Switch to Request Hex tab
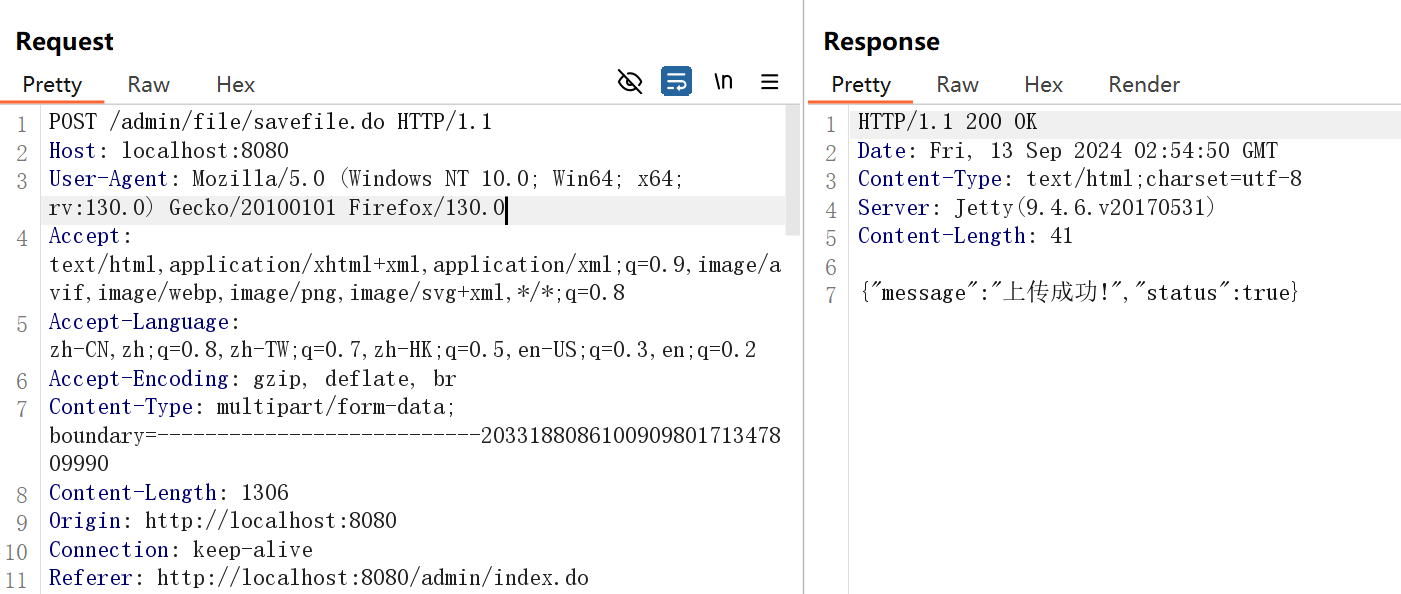Image resolution: width=1401 pixels, height=594 pixels. click(236, 84)
